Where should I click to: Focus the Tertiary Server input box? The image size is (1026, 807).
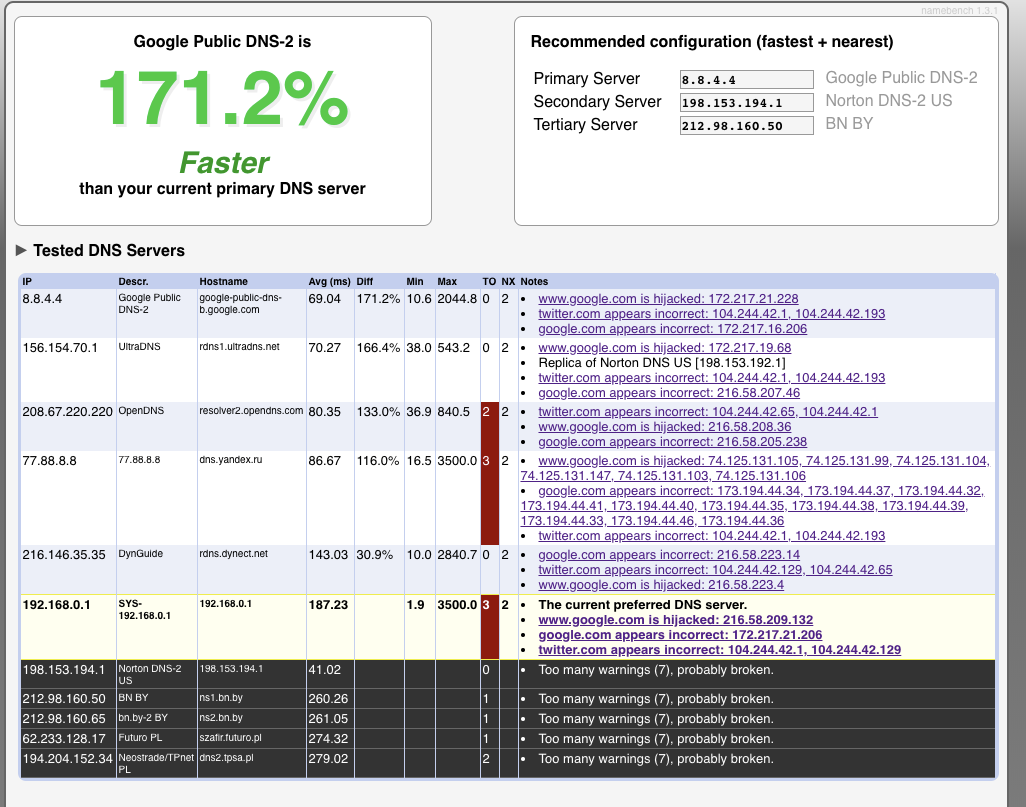pyautogui.click(x=746, y=126)
